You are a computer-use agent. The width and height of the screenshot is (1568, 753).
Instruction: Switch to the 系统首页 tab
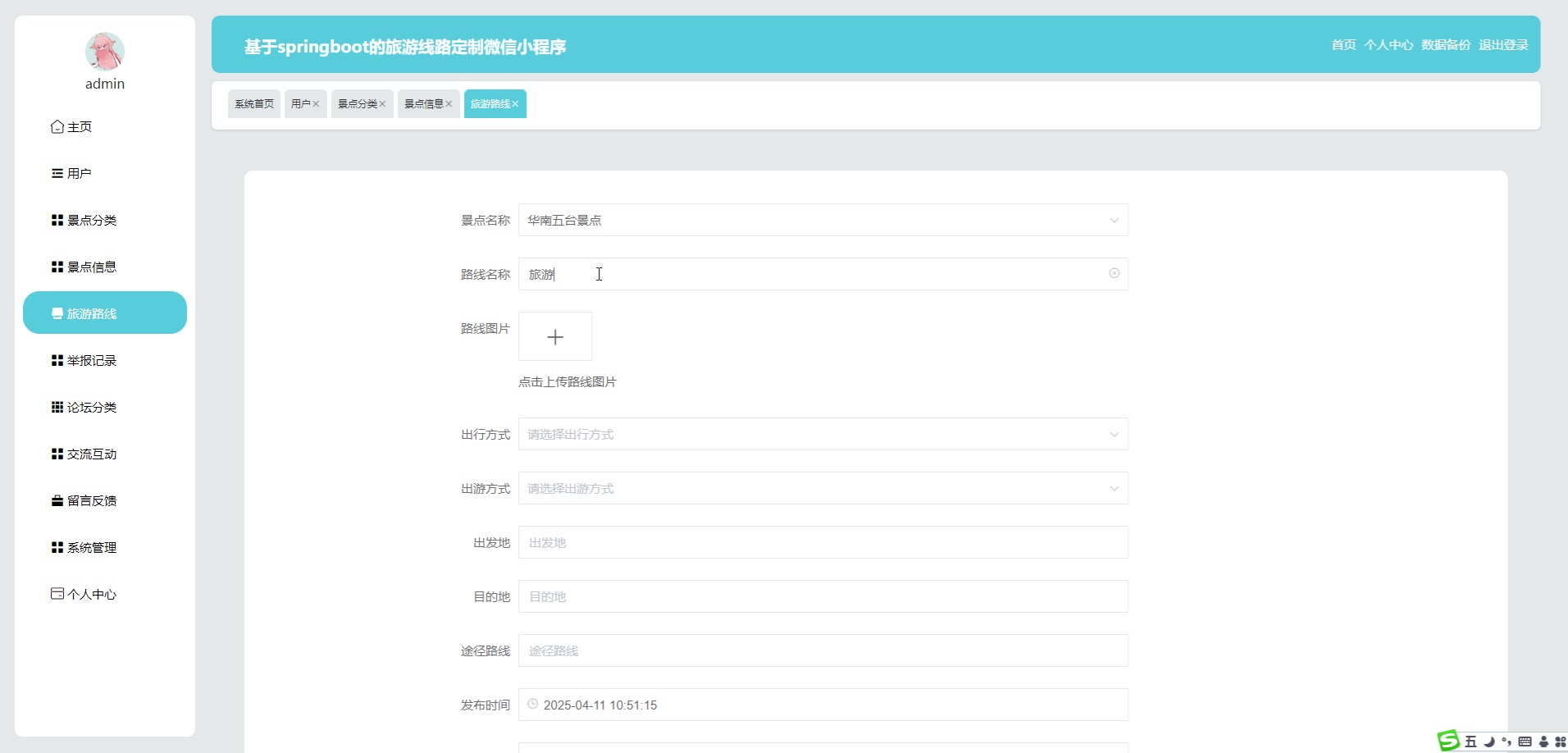254,104
